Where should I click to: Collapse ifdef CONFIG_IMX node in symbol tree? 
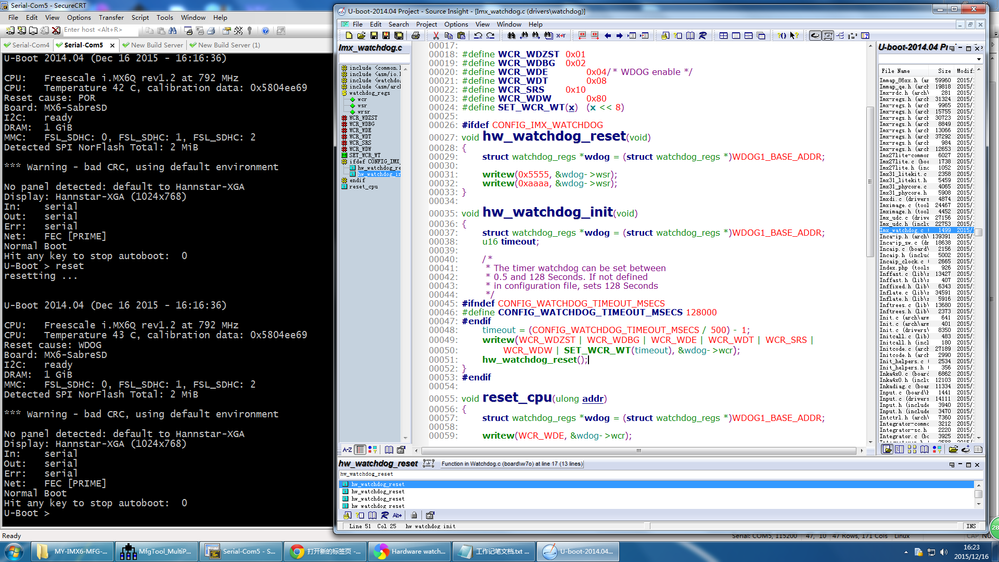click(x=344, y=162)
